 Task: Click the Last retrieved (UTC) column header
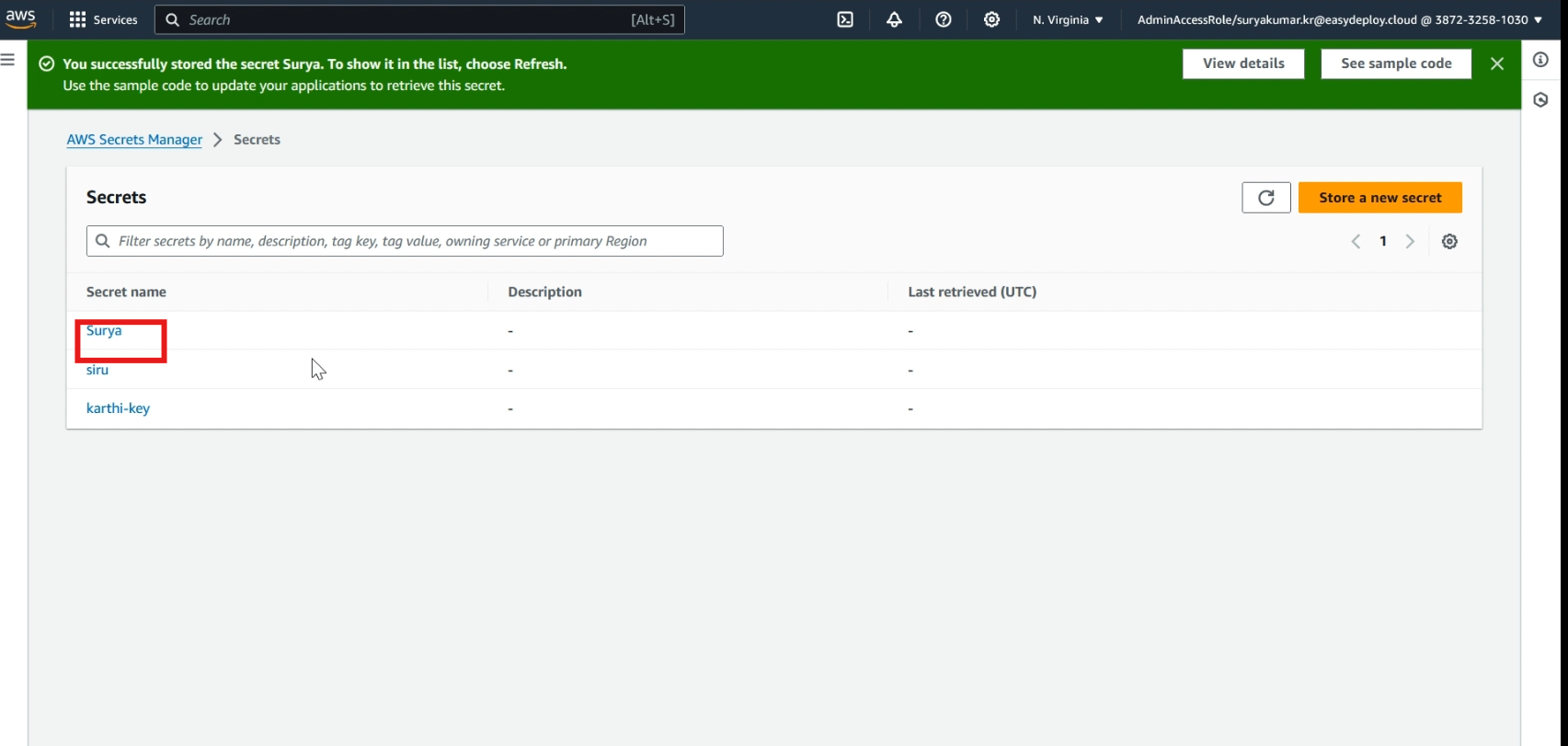[972, 292]
